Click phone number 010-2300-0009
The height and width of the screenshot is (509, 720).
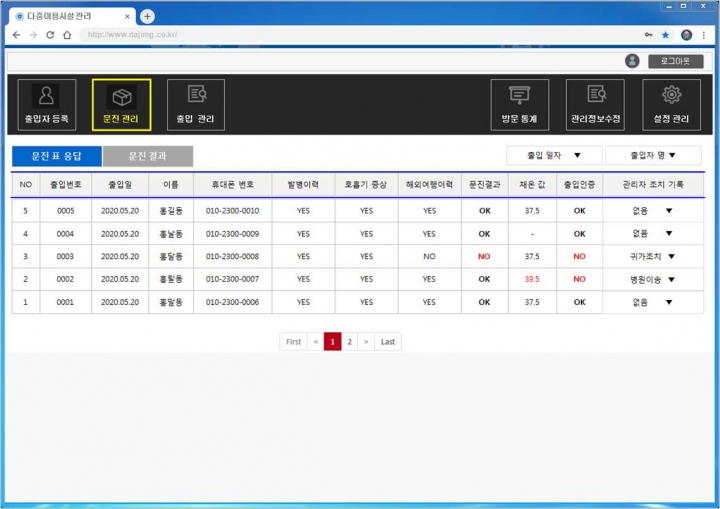click(x=232, y=234)
